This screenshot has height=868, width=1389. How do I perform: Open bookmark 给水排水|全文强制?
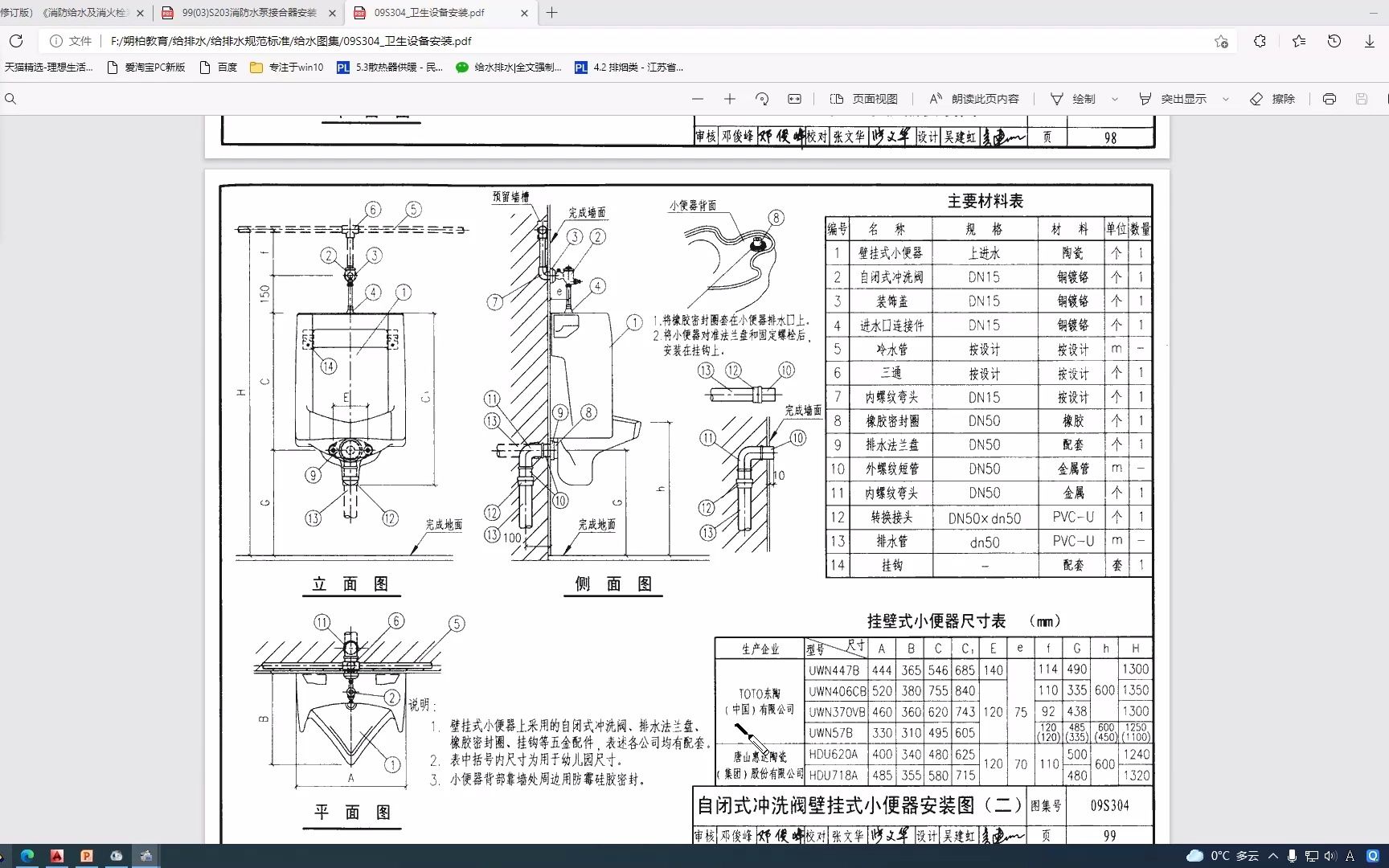pyautogui.click(x=509, y=68)
